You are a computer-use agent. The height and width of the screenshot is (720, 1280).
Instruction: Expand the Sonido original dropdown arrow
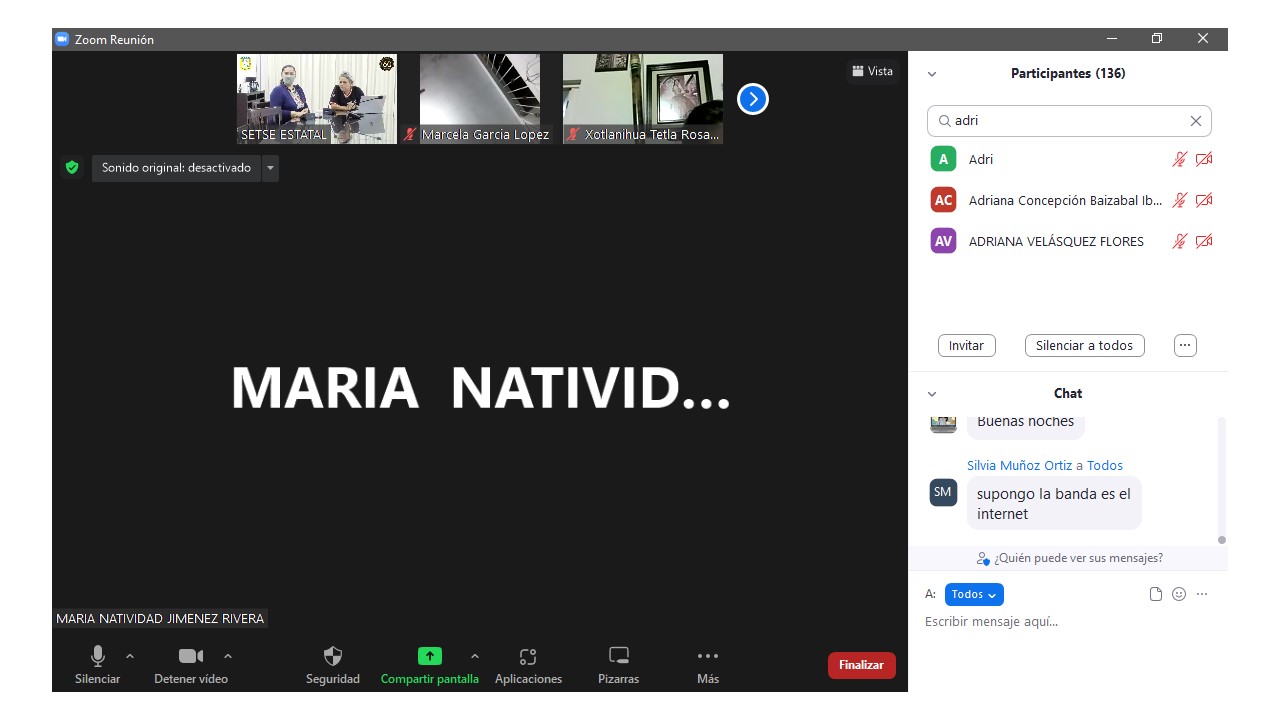(270, 168)
